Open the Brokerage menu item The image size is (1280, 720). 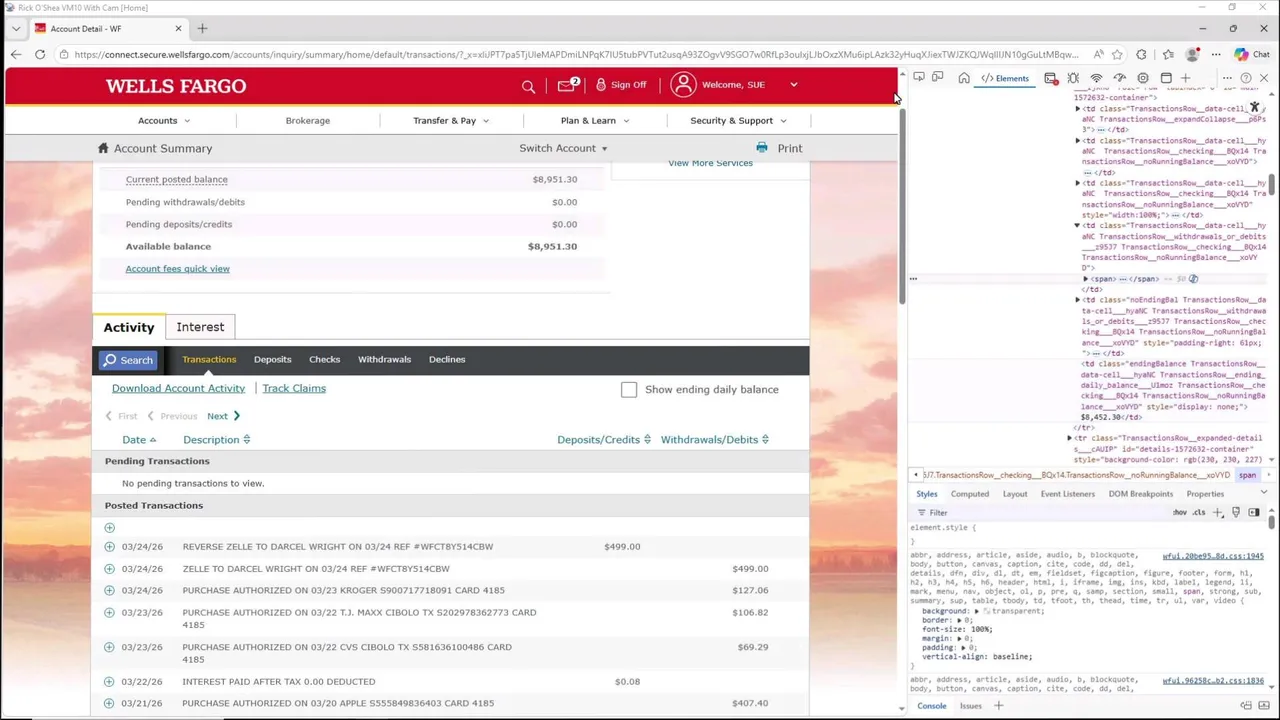point(307,120)
